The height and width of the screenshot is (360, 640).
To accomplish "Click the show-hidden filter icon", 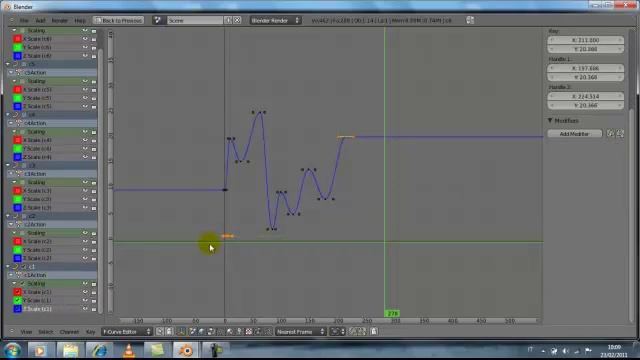I will (169, 332).
